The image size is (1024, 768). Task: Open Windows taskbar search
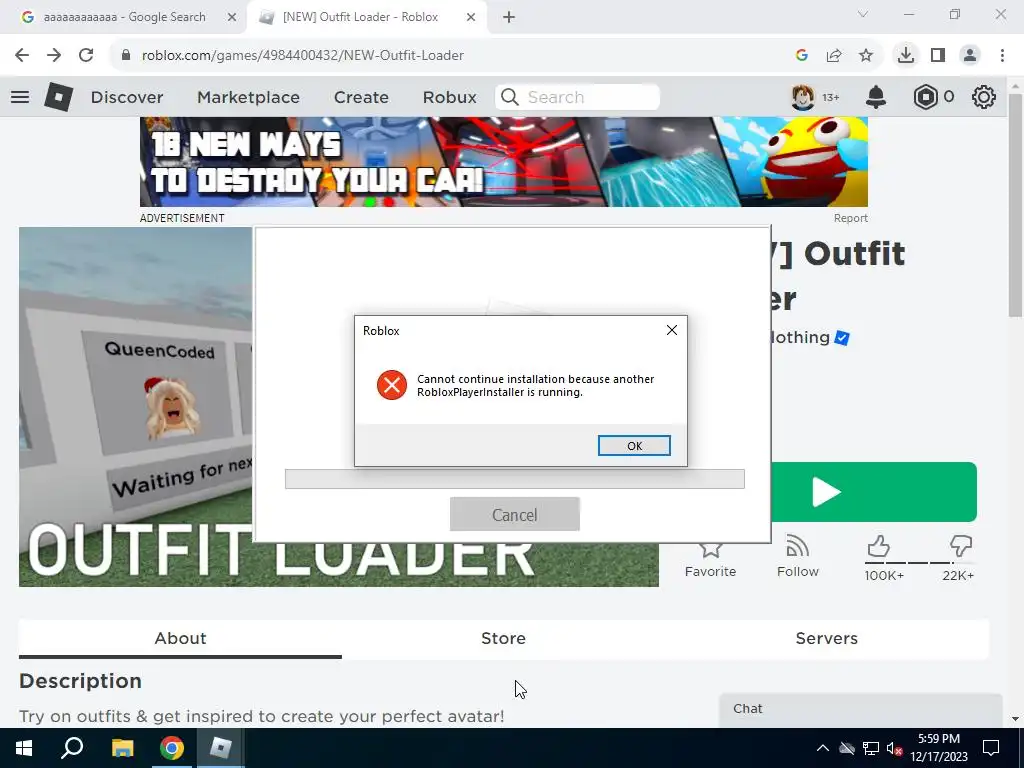click(x=72, y=748)
